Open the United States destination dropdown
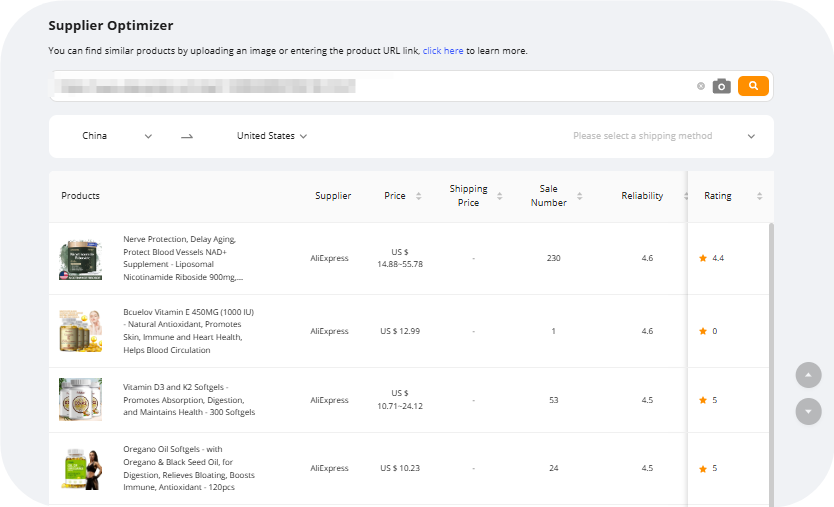 click(271, 136)
